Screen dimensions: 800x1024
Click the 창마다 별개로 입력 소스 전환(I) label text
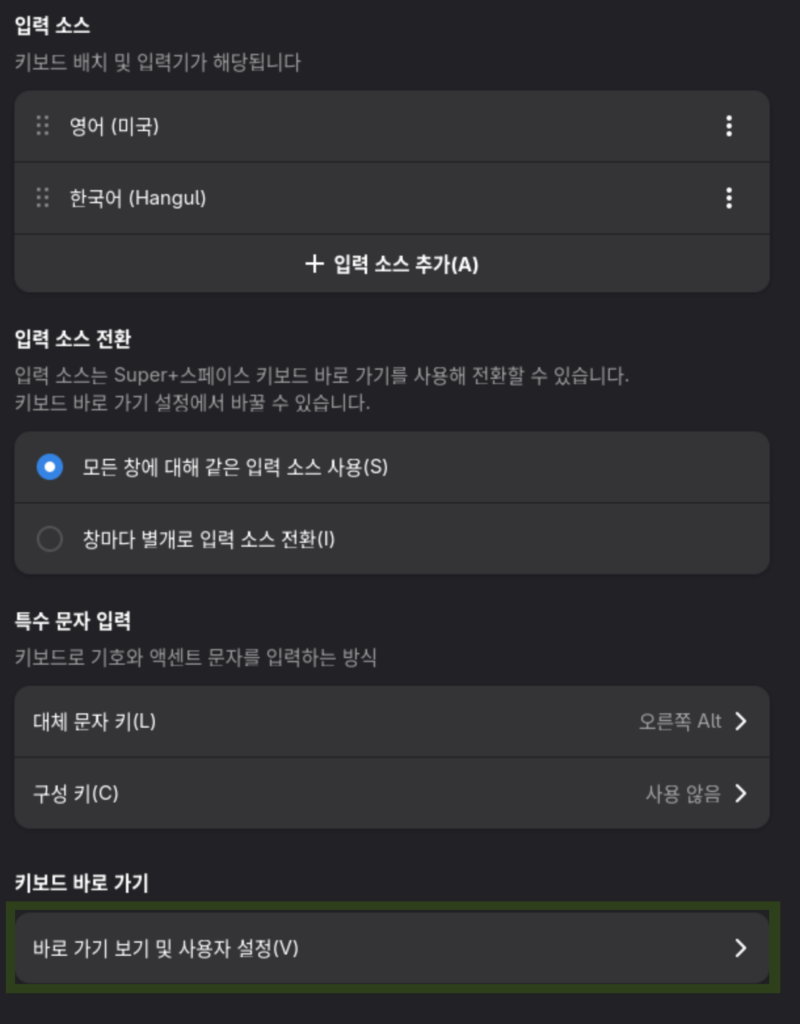pyautogui.click(x=209, y=539)
